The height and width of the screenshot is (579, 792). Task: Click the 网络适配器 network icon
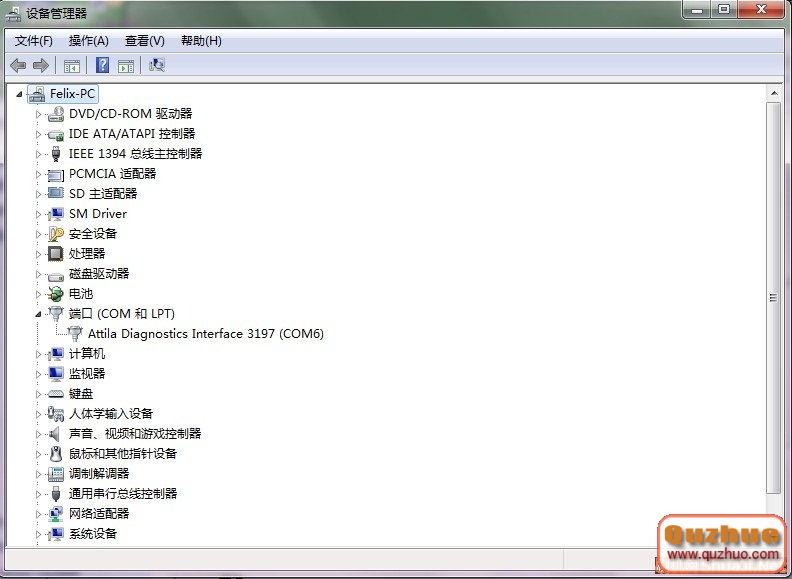pos(56,514)
